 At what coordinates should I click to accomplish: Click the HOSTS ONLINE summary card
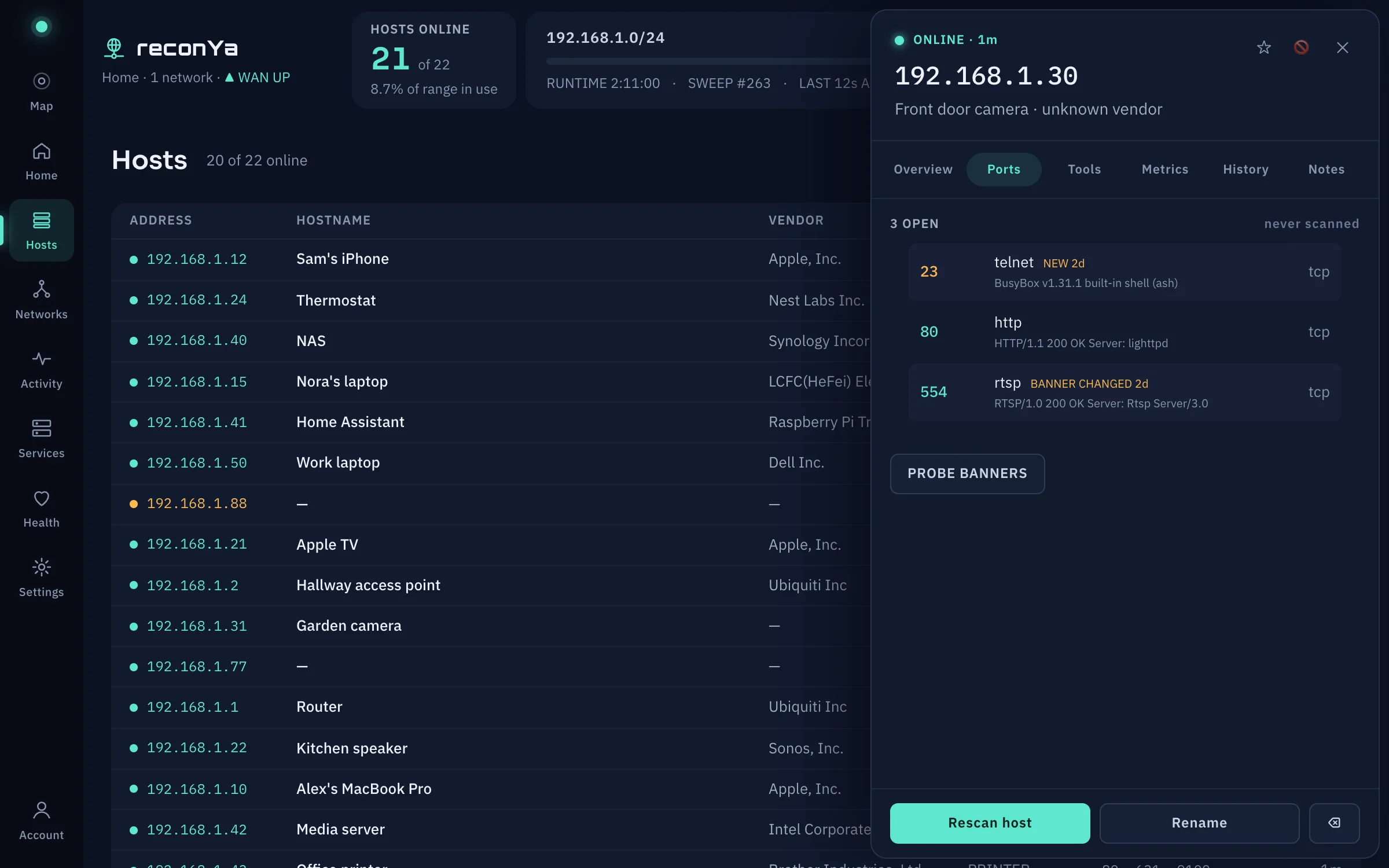tap(434, 60)
